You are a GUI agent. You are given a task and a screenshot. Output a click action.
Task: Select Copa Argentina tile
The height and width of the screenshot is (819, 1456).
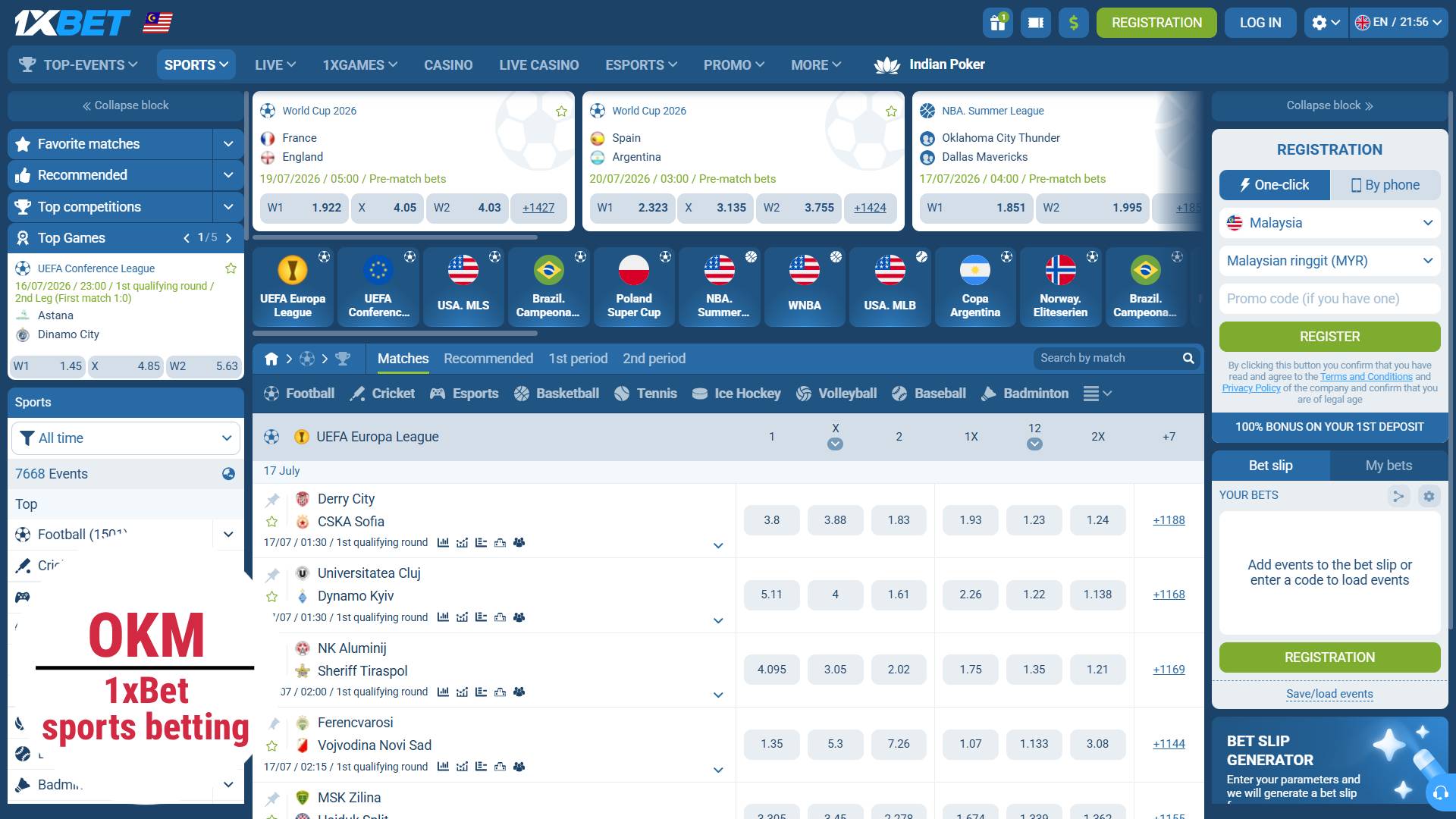pyautogui.click(x=975, y=287)
